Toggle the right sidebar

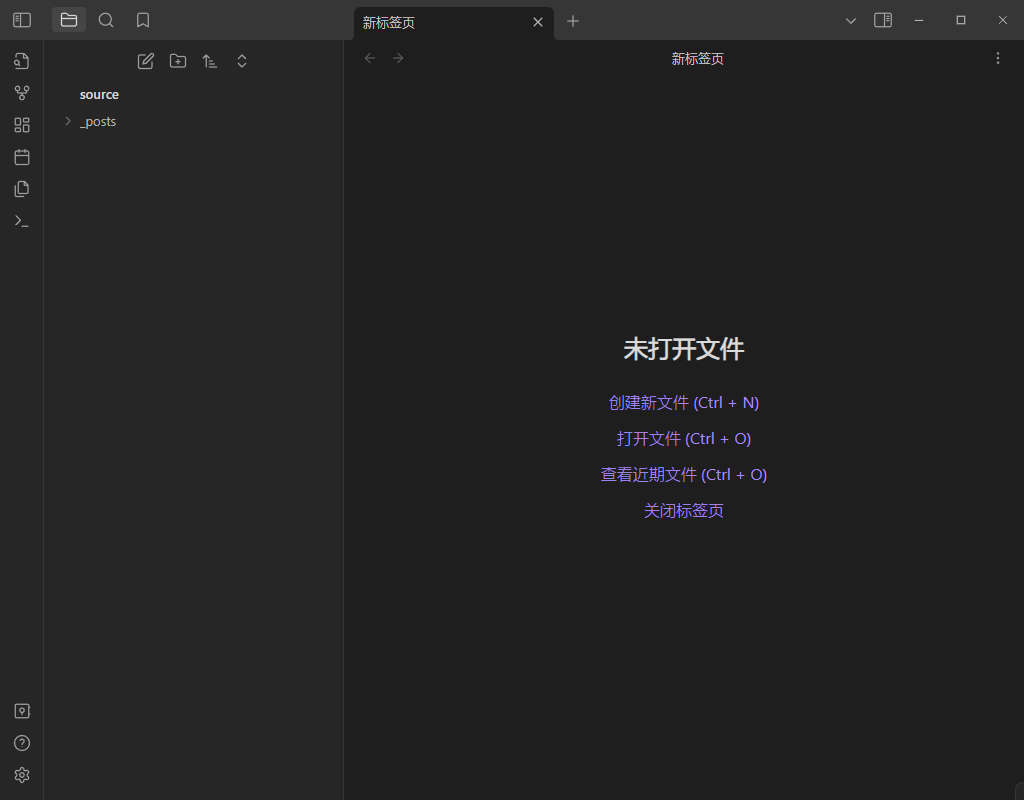point(883,20)
